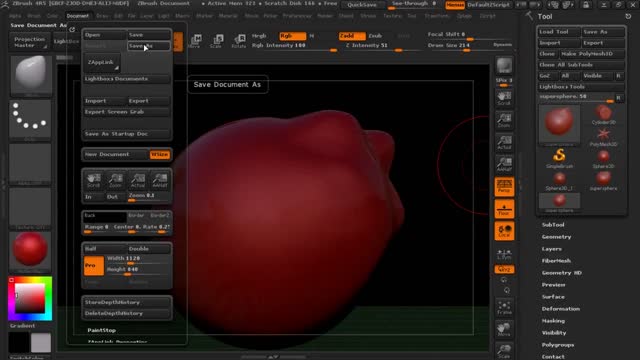This screenshot has width=640, height=360.
Task: Click the Export Screen Grab button
Action: pos(127,112)
